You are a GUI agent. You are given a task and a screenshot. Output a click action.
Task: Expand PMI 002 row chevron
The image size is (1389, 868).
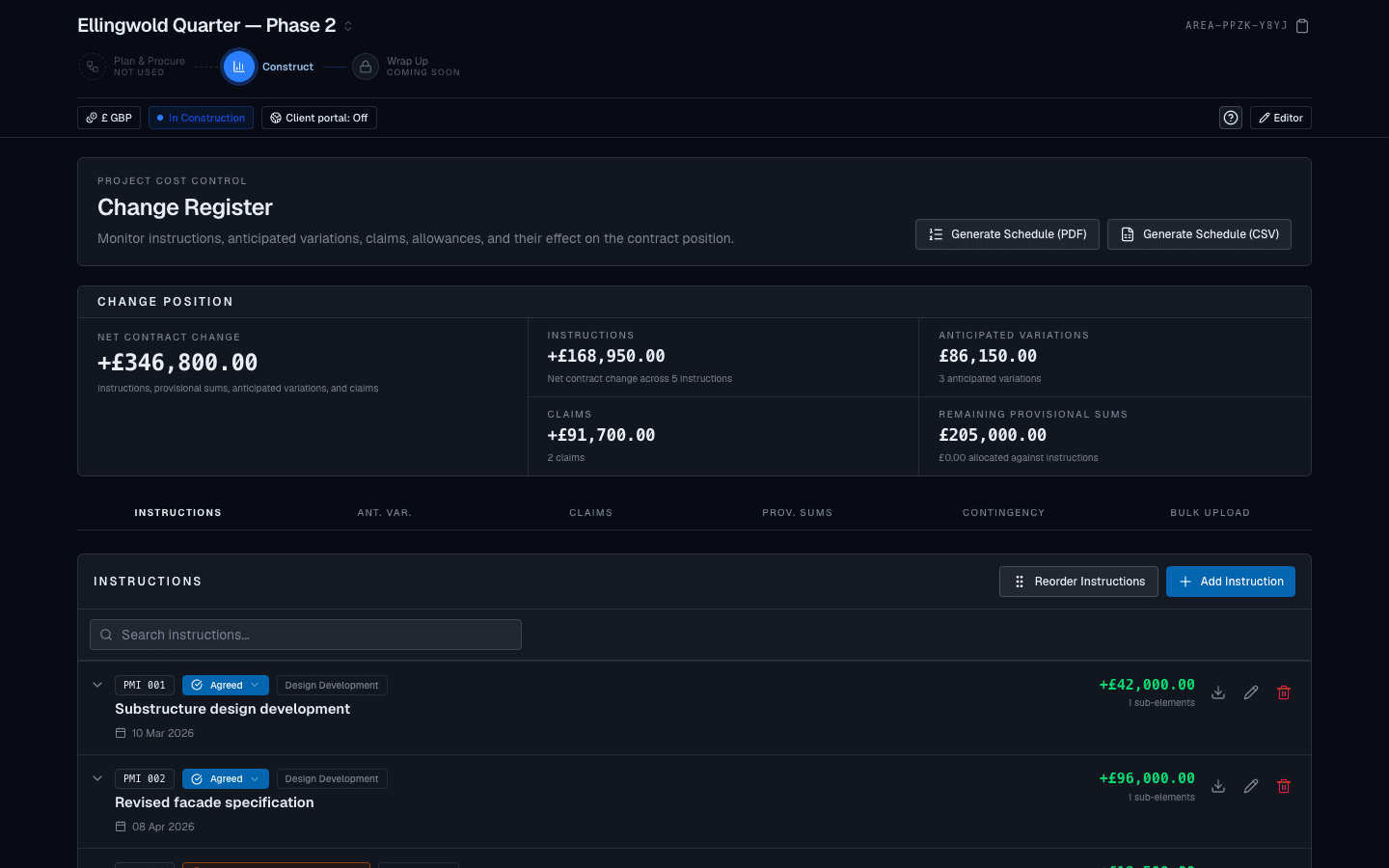pos(97,778)
